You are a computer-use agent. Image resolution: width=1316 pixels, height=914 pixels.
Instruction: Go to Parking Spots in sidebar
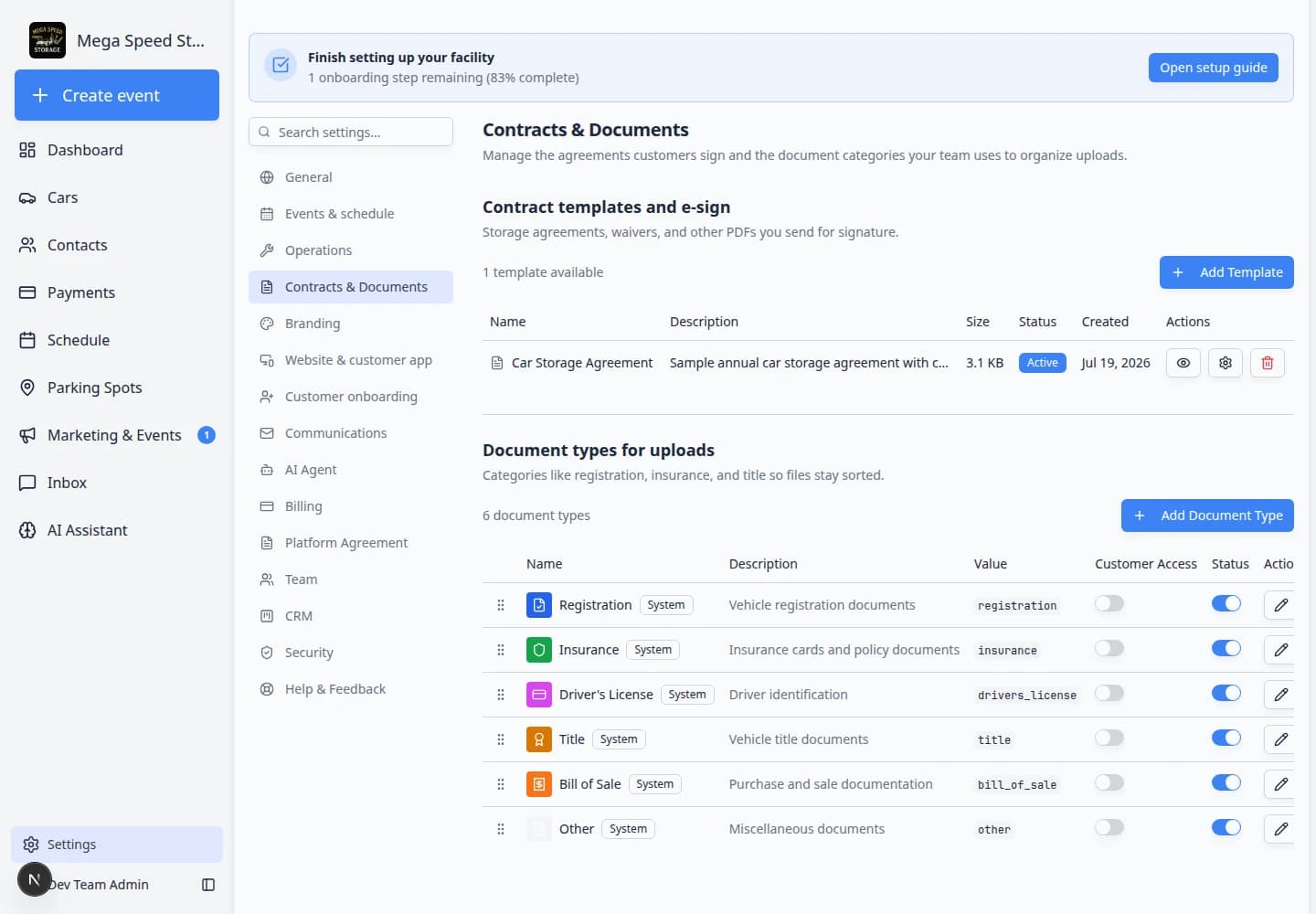coord(117,388)
